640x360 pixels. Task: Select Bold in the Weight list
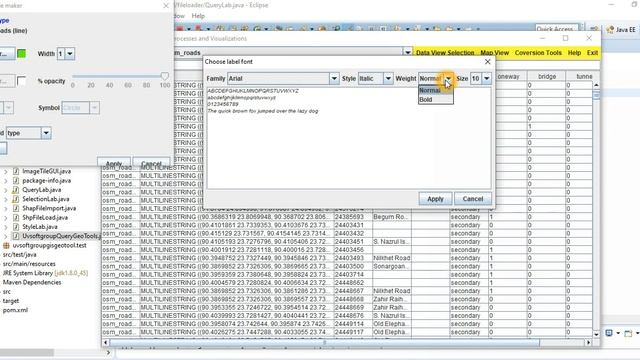436,99
